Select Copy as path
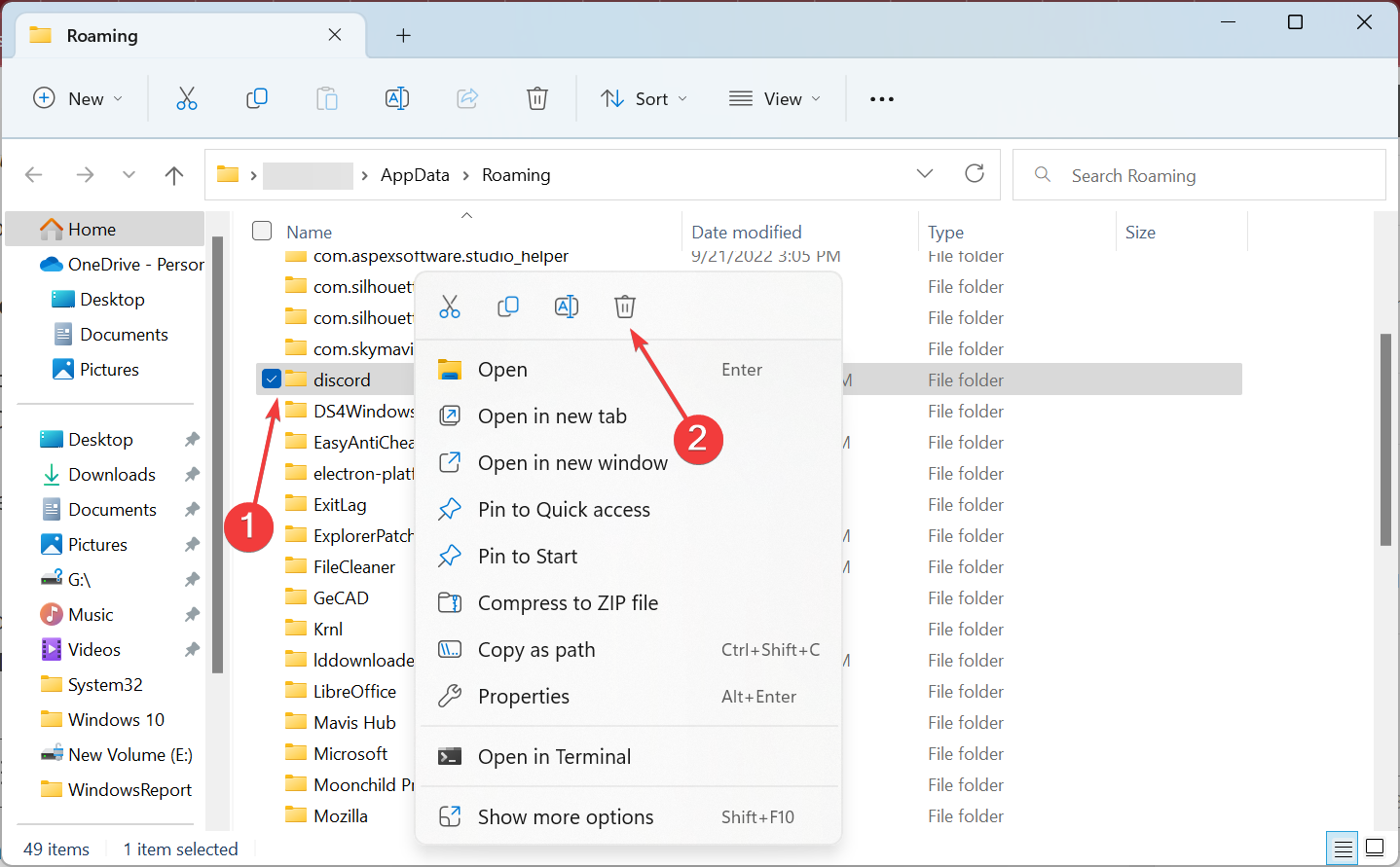The height and width of the screenshot is (867, 1400). coord(629,650)
